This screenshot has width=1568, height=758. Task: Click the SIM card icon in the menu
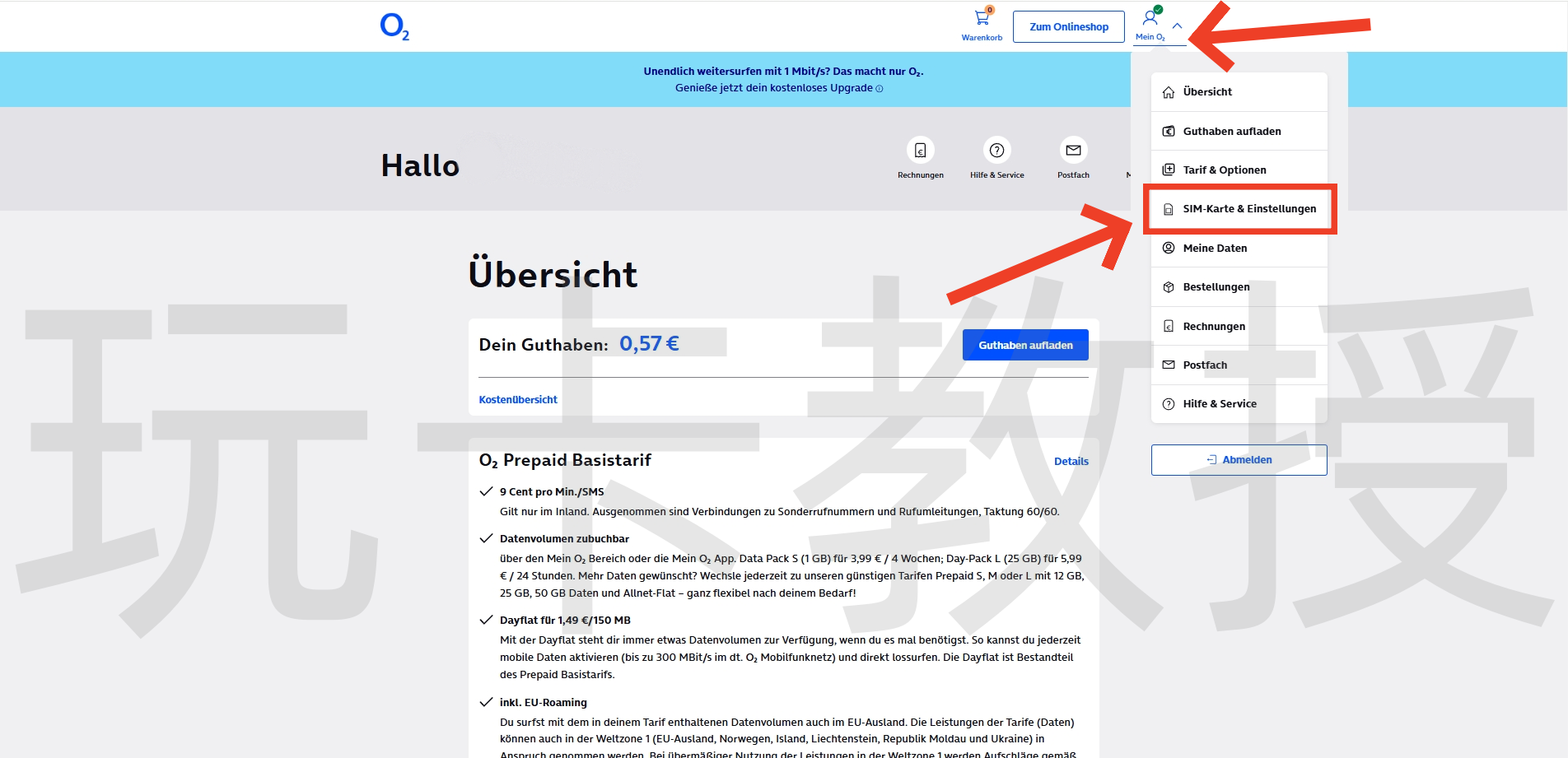click(x=1169, y=209)
